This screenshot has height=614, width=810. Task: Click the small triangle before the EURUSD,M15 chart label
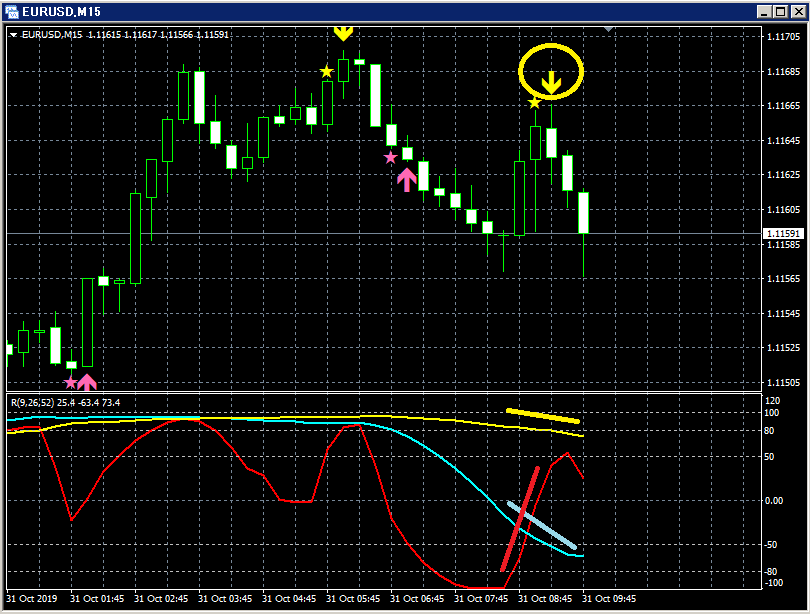13,35
